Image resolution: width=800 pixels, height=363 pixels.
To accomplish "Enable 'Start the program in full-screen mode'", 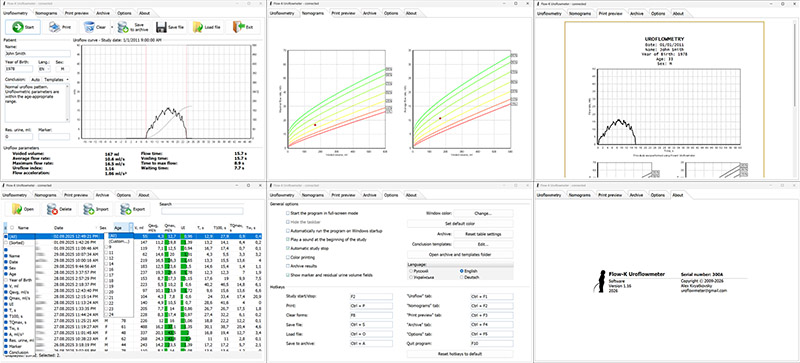I will click(287, 213).
